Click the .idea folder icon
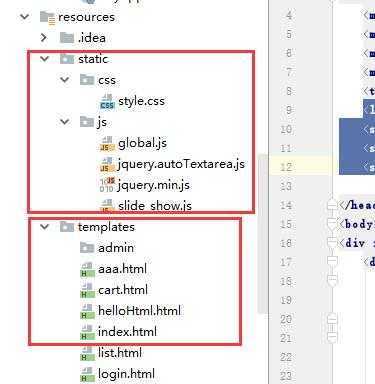 click(x=67, y=37)
